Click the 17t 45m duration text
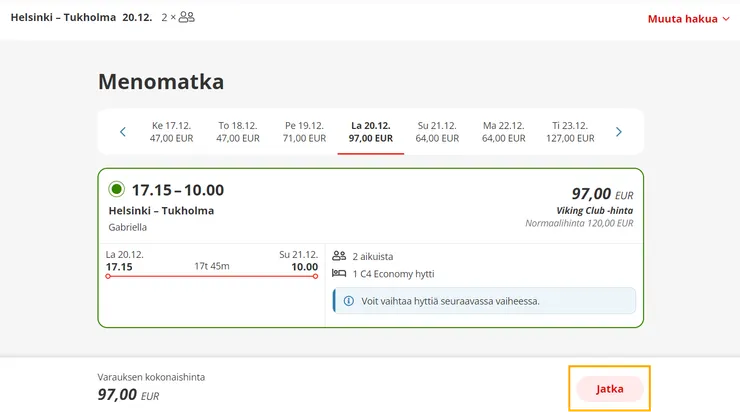 (x=212, y=266)
